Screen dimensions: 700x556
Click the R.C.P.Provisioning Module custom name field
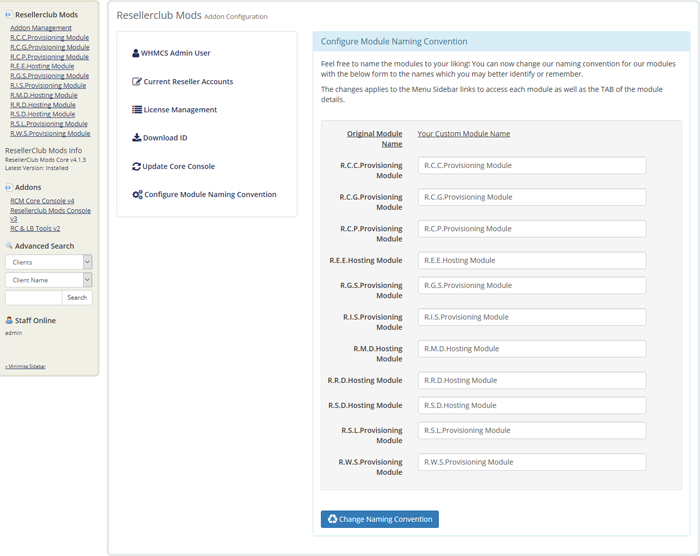pyautogui.click(x=532, y=229)
